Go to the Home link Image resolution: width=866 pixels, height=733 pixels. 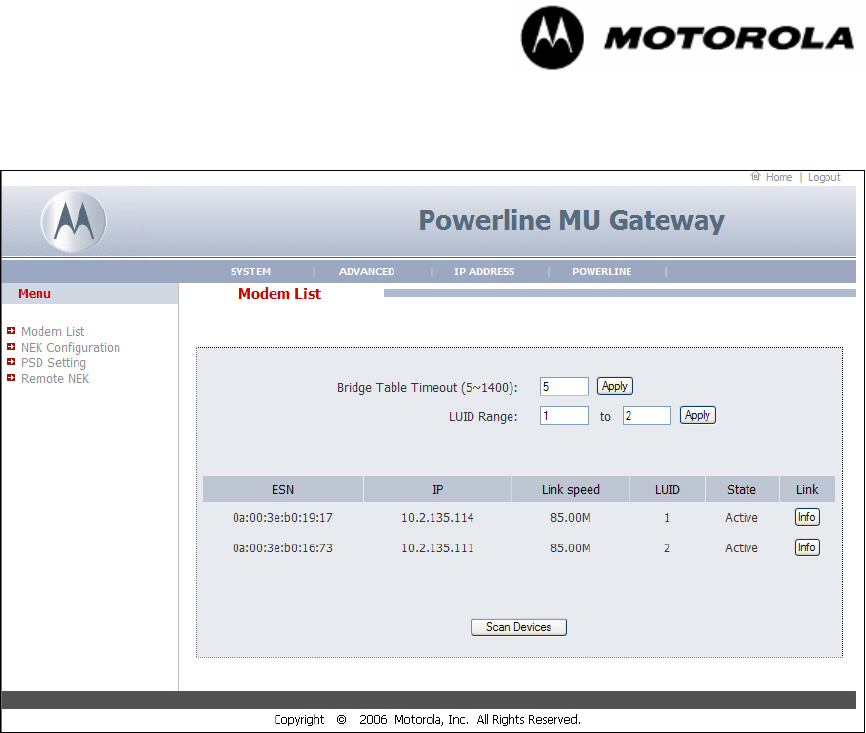(779, 177)
